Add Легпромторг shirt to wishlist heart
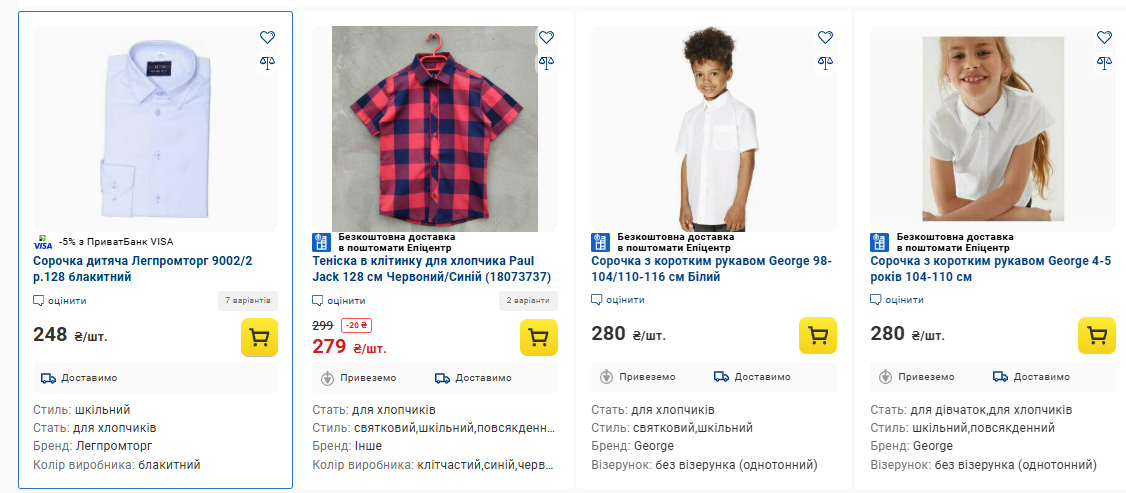The image size is (1126, 493). coord(267,37)
